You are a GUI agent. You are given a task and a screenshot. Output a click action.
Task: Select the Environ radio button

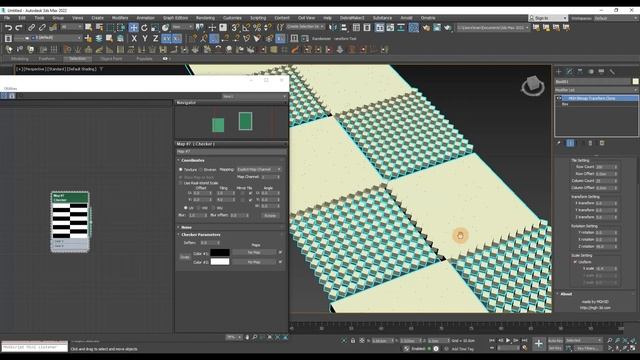tap(201, 169)
